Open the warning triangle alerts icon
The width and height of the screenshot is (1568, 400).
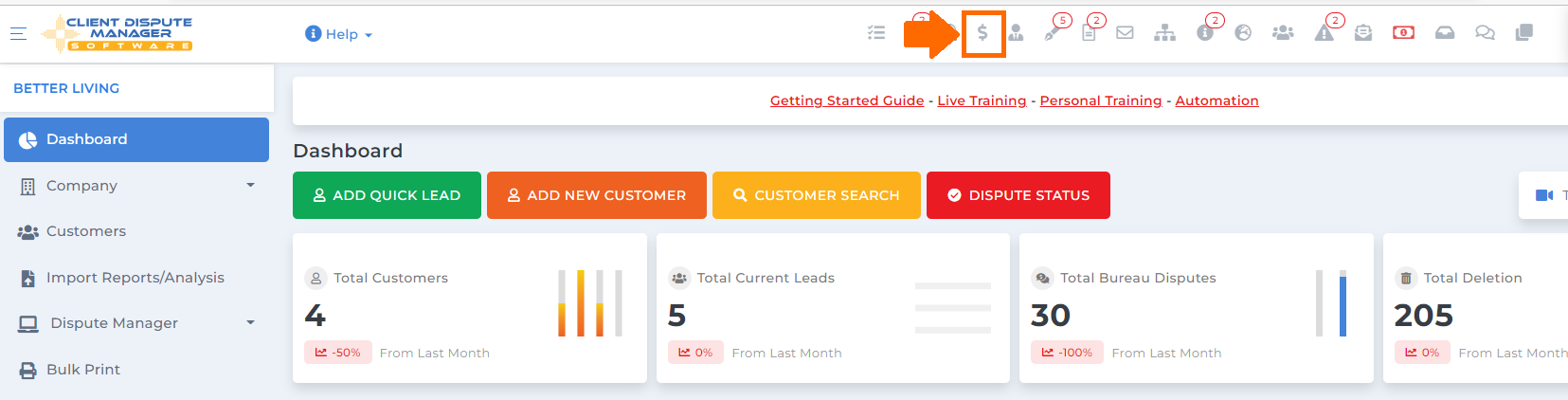coord(1325,33)
